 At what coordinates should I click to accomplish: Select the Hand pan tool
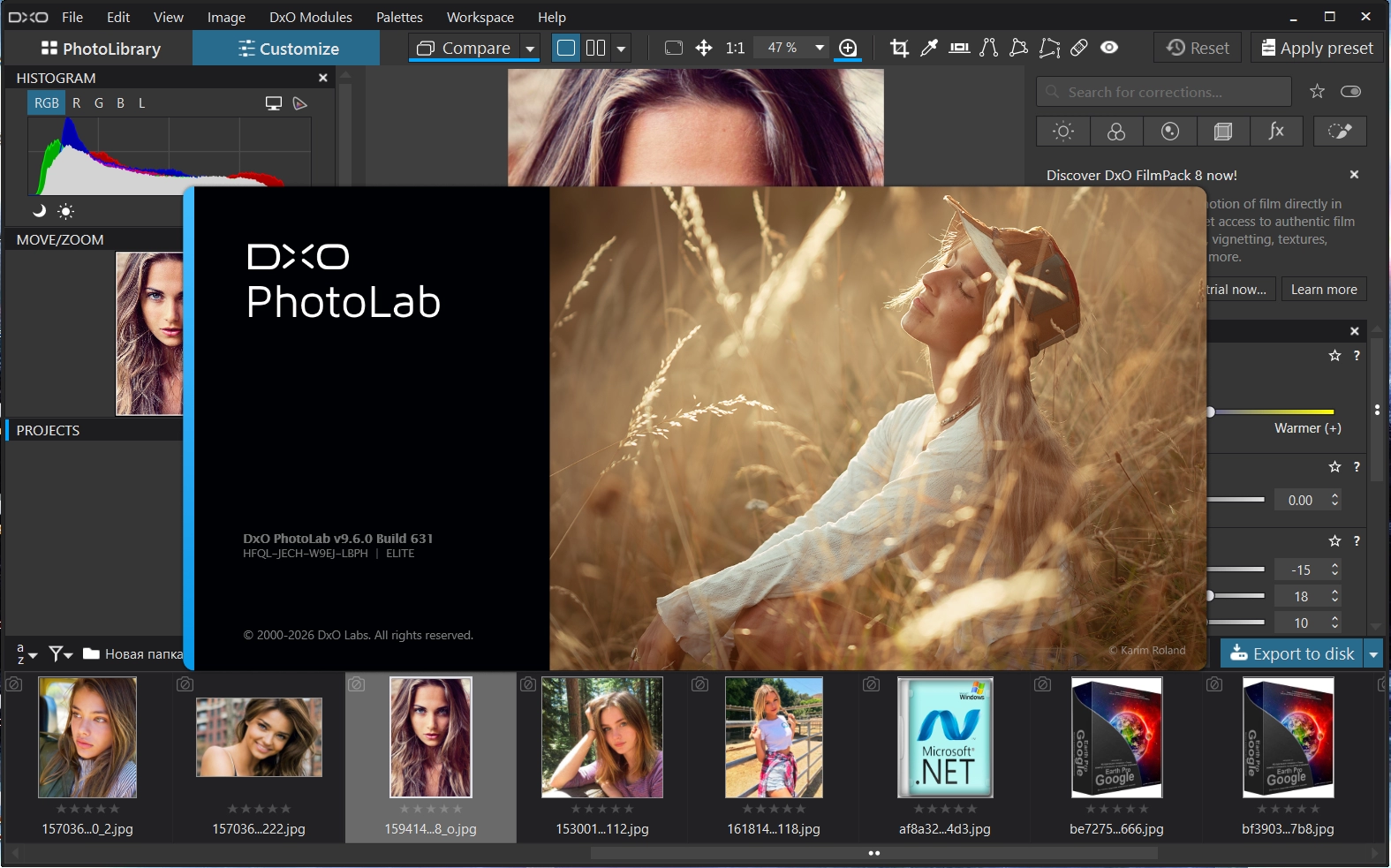click(x=704, y=48)
